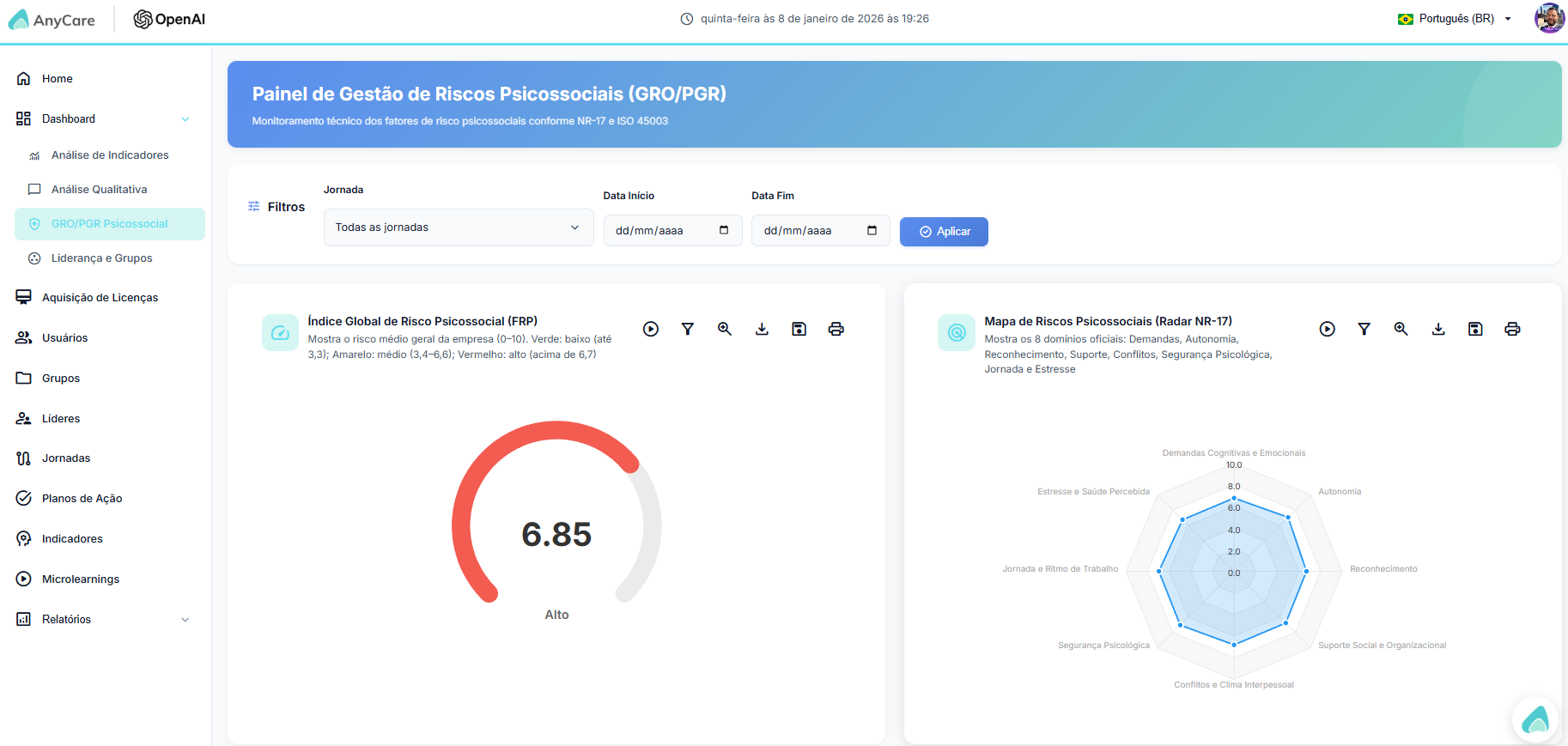Screen dimensions: 1568x746
Task: Save the Mapa de Riscos radar chart
Action: pos(1475,329)
